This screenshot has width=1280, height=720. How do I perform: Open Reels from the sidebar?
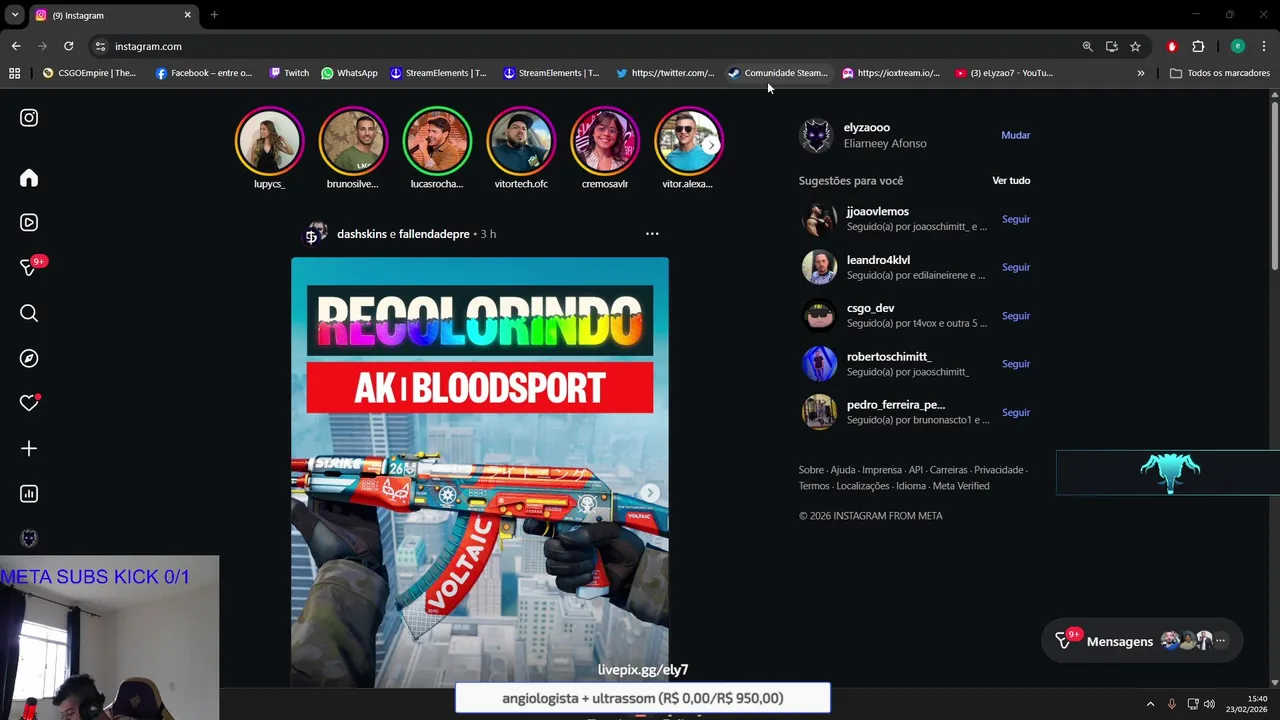click(29, 223)
